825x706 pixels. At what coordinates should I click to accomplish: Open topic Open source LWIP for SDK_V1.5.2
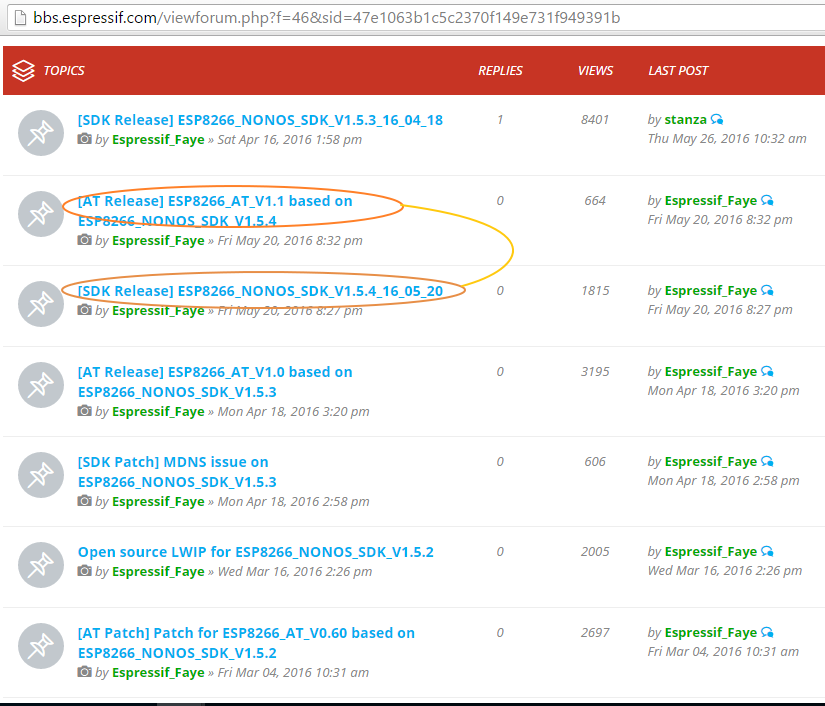256,552
